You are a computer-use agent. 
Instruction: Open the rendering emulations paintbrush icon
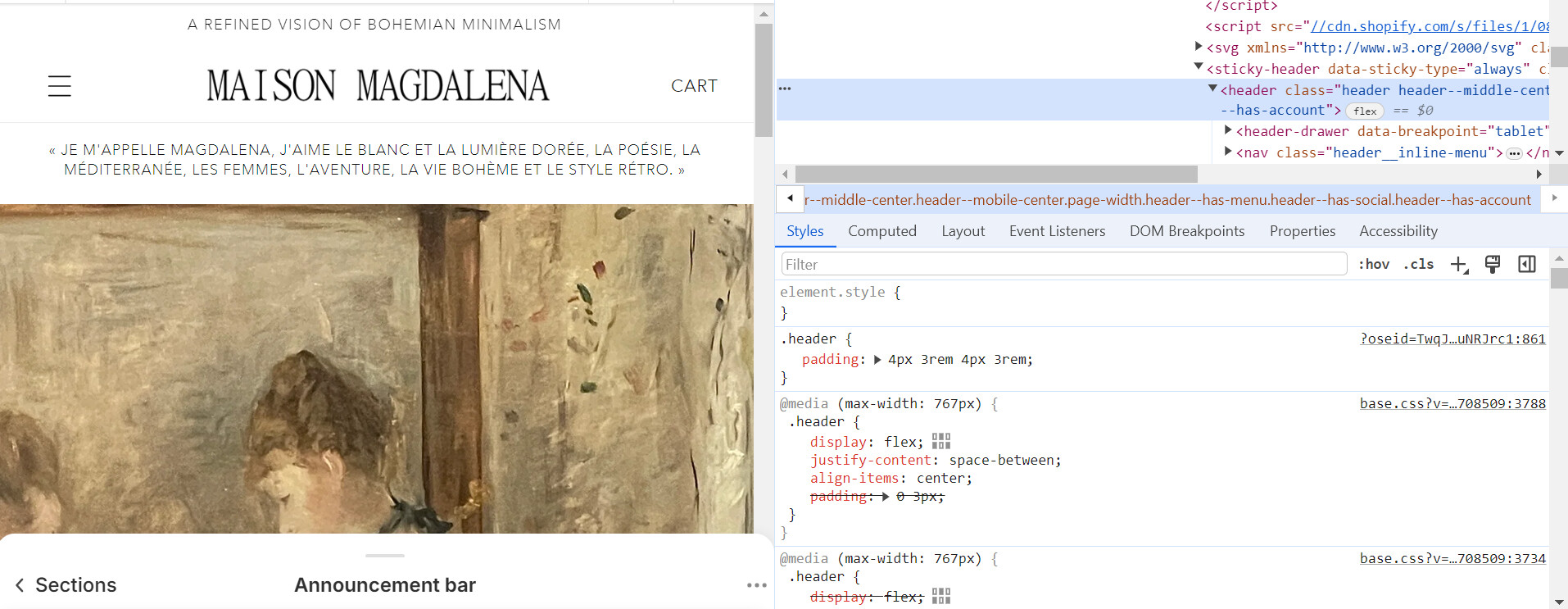pos(1493,264)
